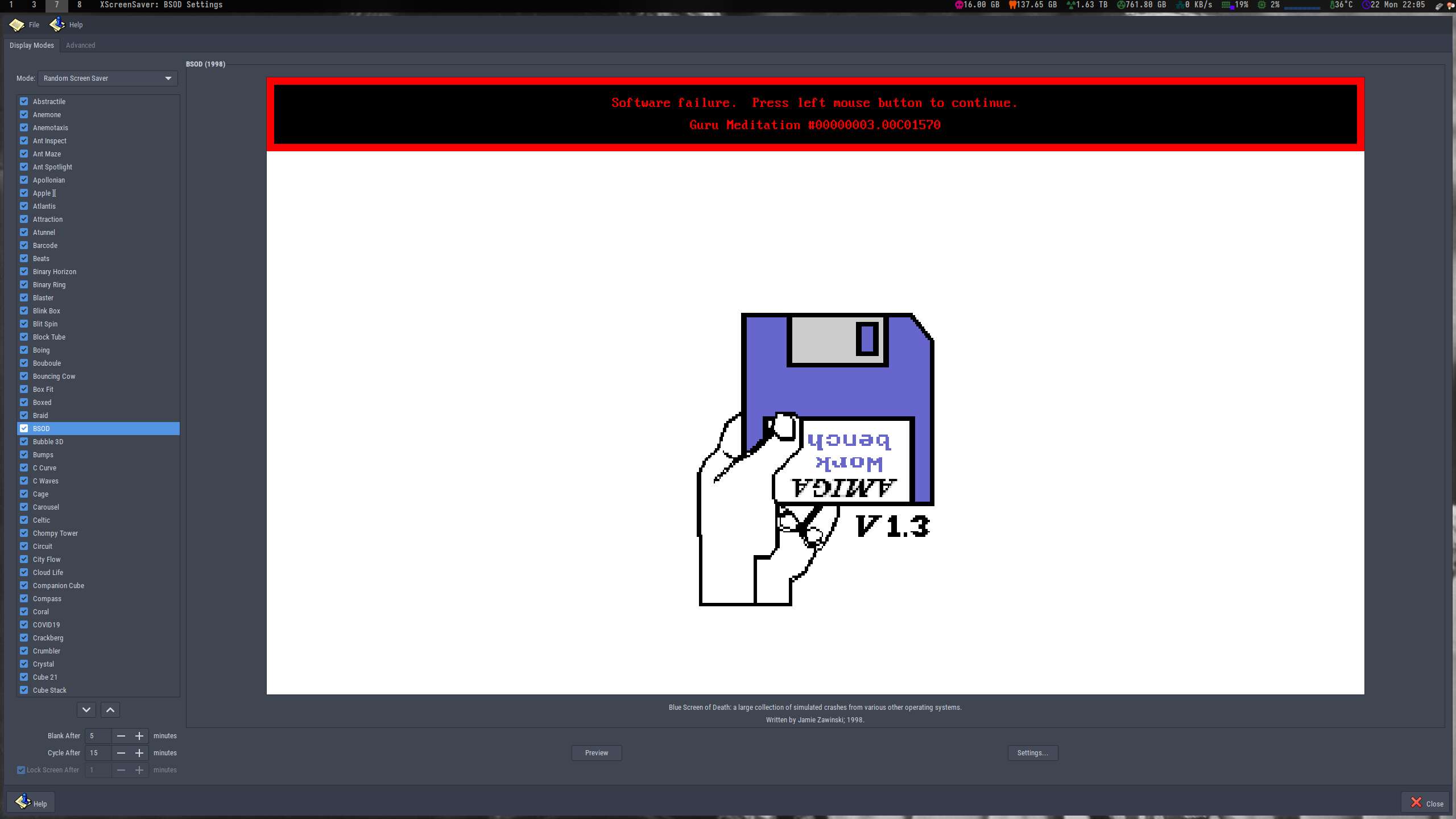Disable the Lock Screen After checkbox
The width and height of the screenshot is (1456, 819).
(21, 770)
